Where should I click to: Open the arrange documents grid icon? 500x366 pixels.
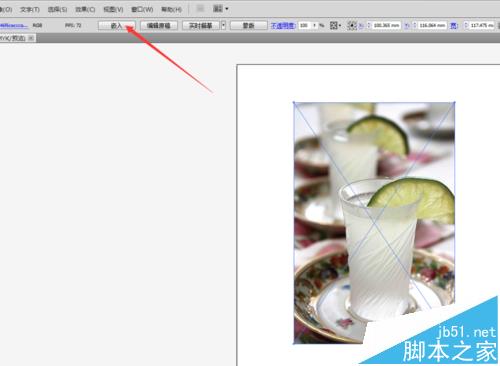[x=218, y=8]
